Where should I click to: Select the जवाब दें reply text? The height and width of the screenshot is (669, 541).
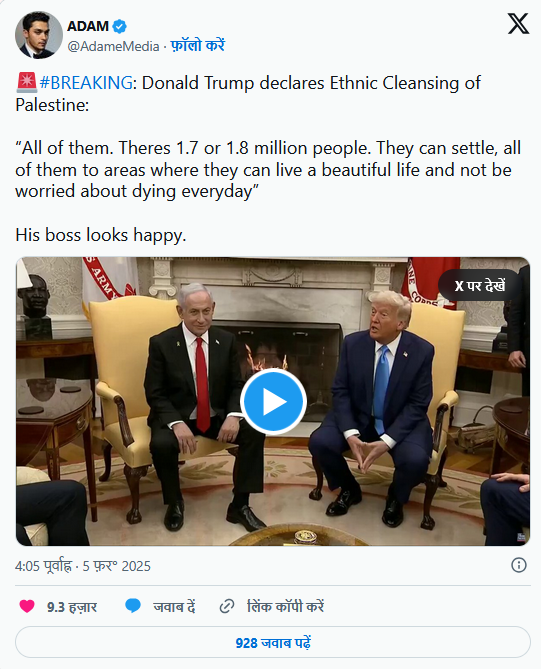[174, 607]
